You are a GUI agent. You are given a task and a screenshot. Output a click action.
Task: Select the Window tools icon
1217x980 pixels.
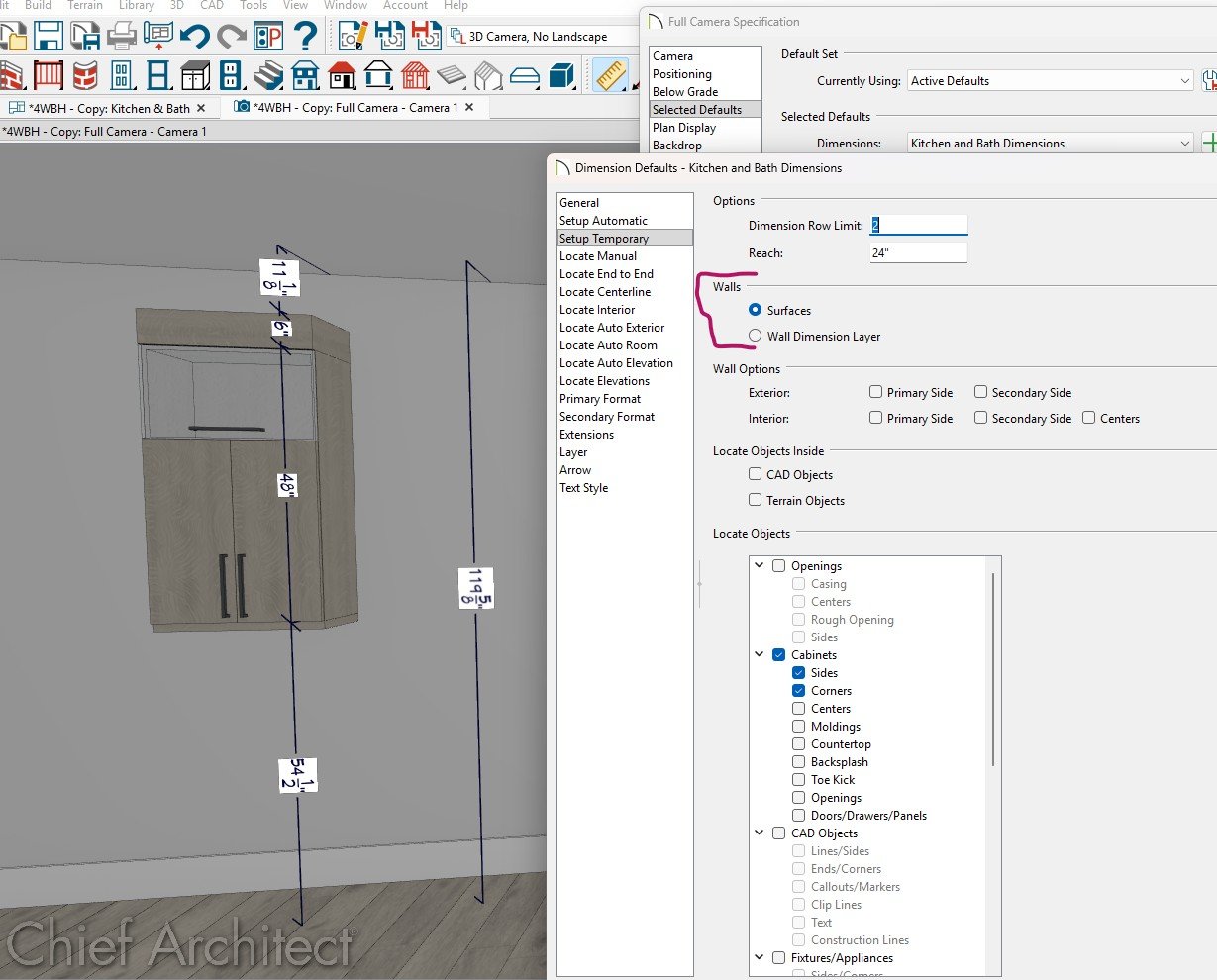point(157,75)
